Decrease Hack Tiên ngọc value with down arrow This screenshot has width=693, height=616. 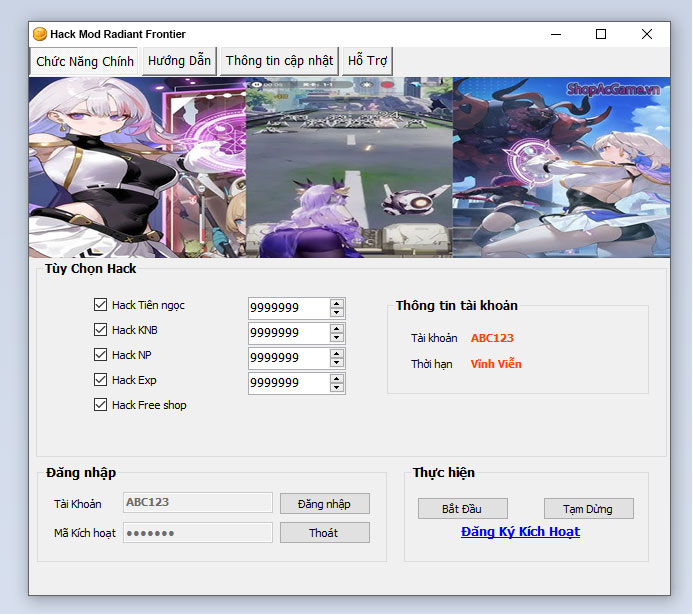coord(337,312)
